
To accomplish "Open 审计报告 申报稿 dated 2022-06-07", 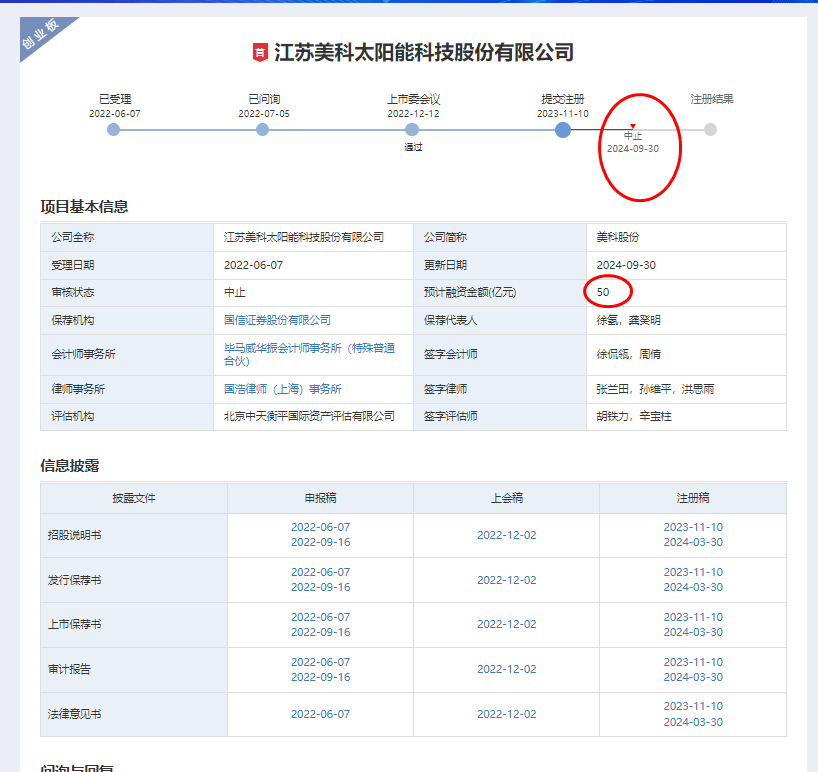I will pos(320,662).
